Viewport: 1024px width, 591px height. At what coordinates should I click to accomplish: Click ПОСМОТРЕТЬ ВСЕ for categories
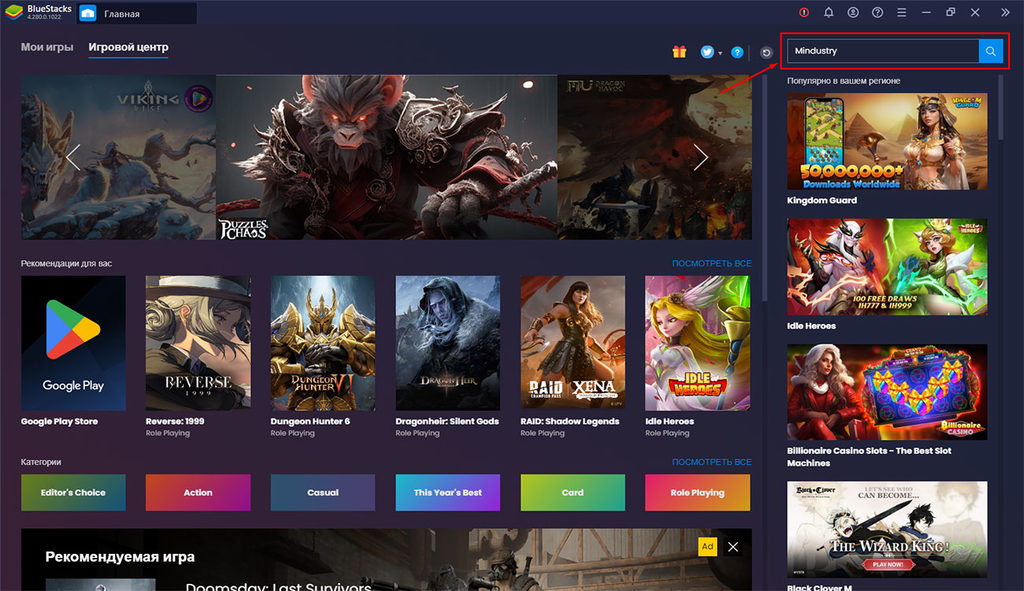point(711,462)
